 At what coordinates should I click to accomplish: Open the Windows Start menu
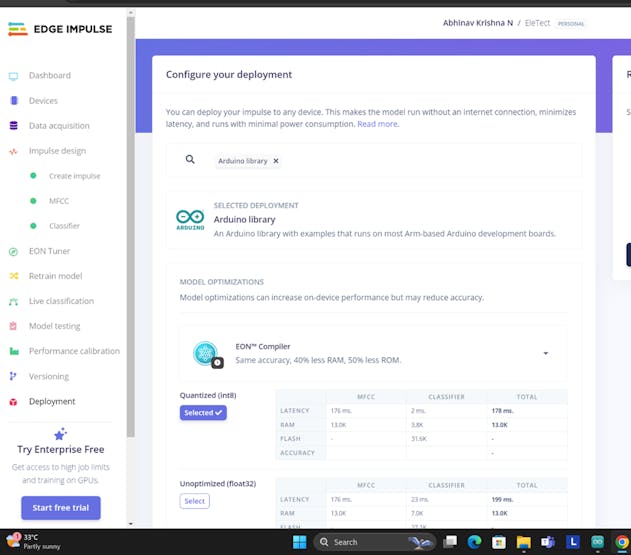(299, 542)
